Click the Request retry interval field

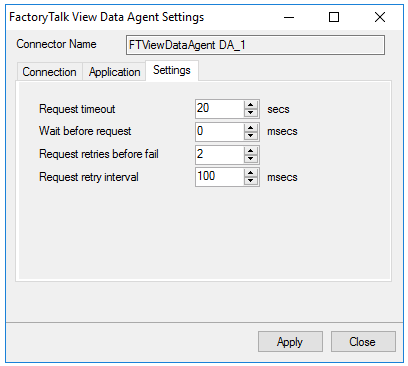tap(220, 177)
